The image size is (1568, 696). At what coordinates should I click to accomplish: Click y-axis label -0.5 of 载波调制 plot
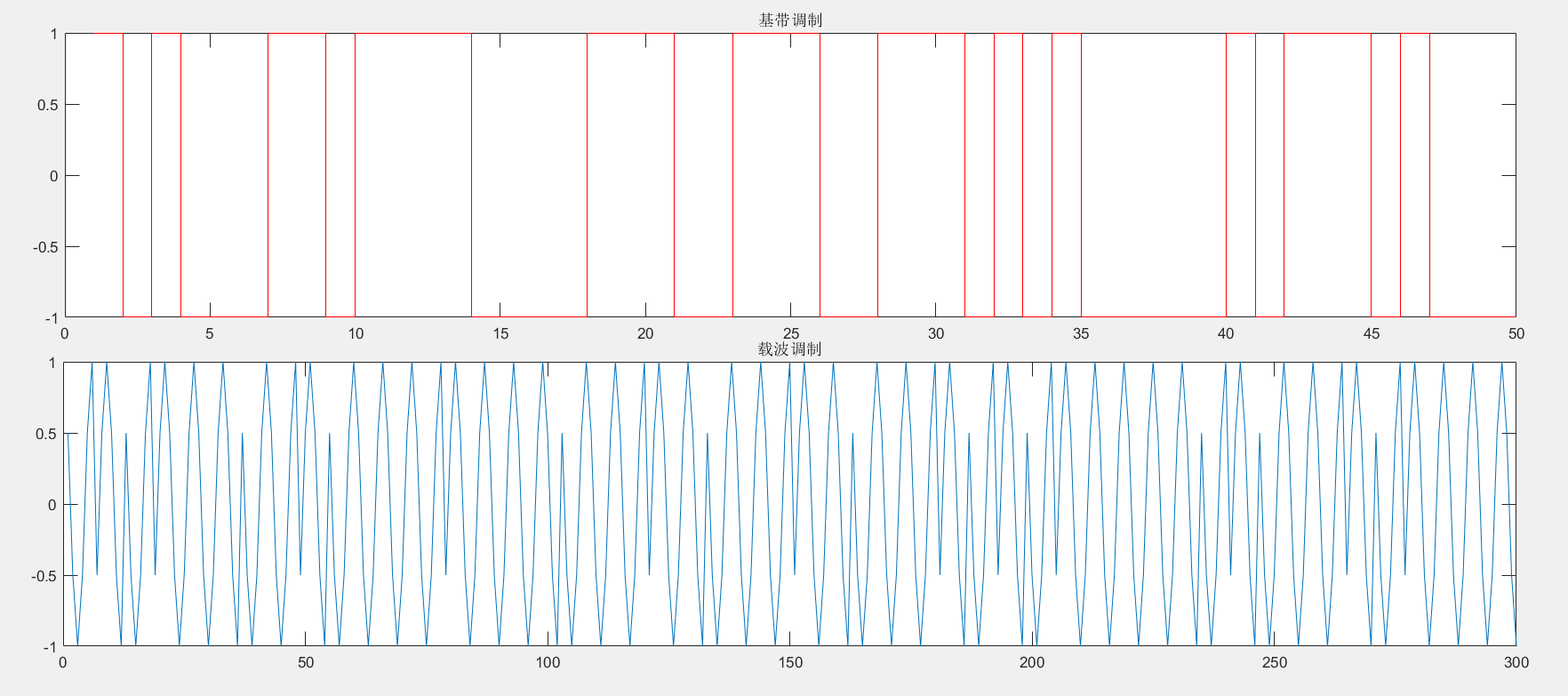coord(44,576)
